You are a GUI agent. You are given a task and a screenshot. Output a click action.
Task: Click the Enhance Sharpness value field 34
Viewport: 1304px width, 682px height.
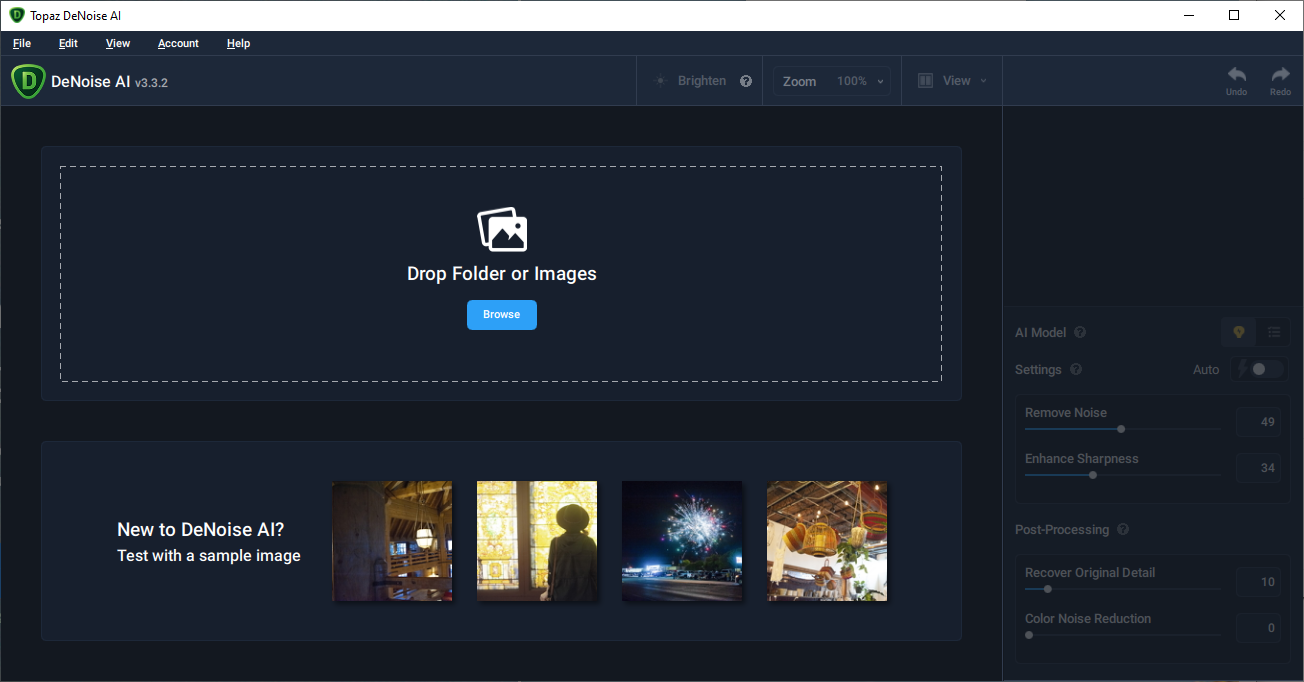(1259, 468)
